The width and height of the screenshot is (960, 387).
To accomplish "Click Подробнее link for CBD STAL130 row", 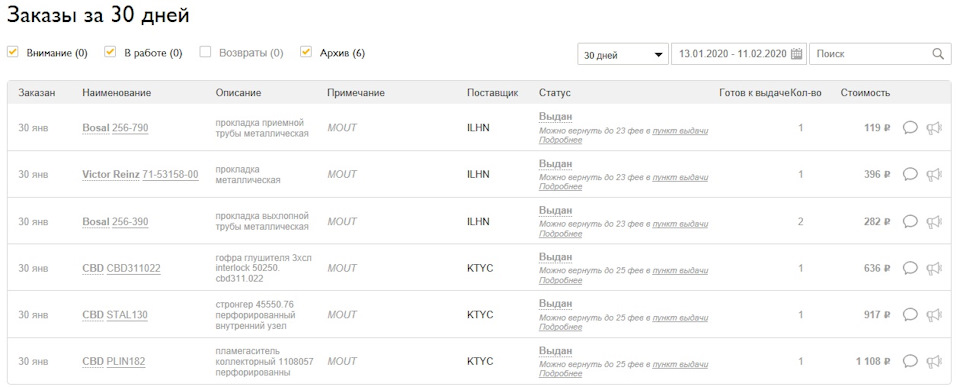I will [x=560, y=327].
